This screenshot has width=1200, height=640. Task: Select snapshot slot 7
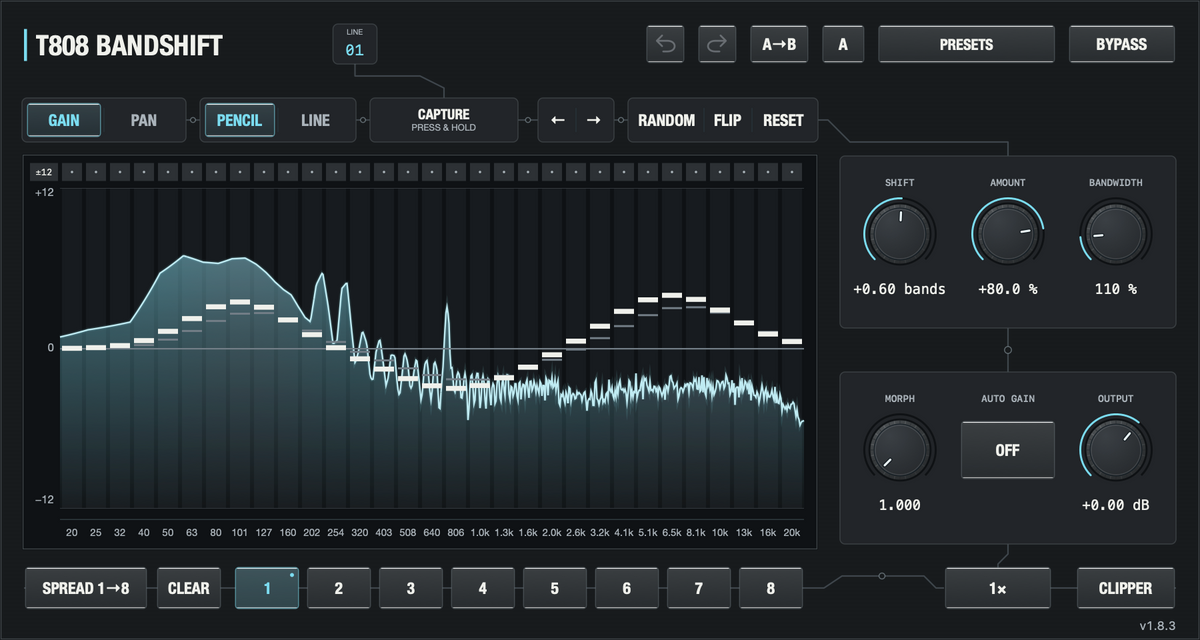(x=699, y=588)
